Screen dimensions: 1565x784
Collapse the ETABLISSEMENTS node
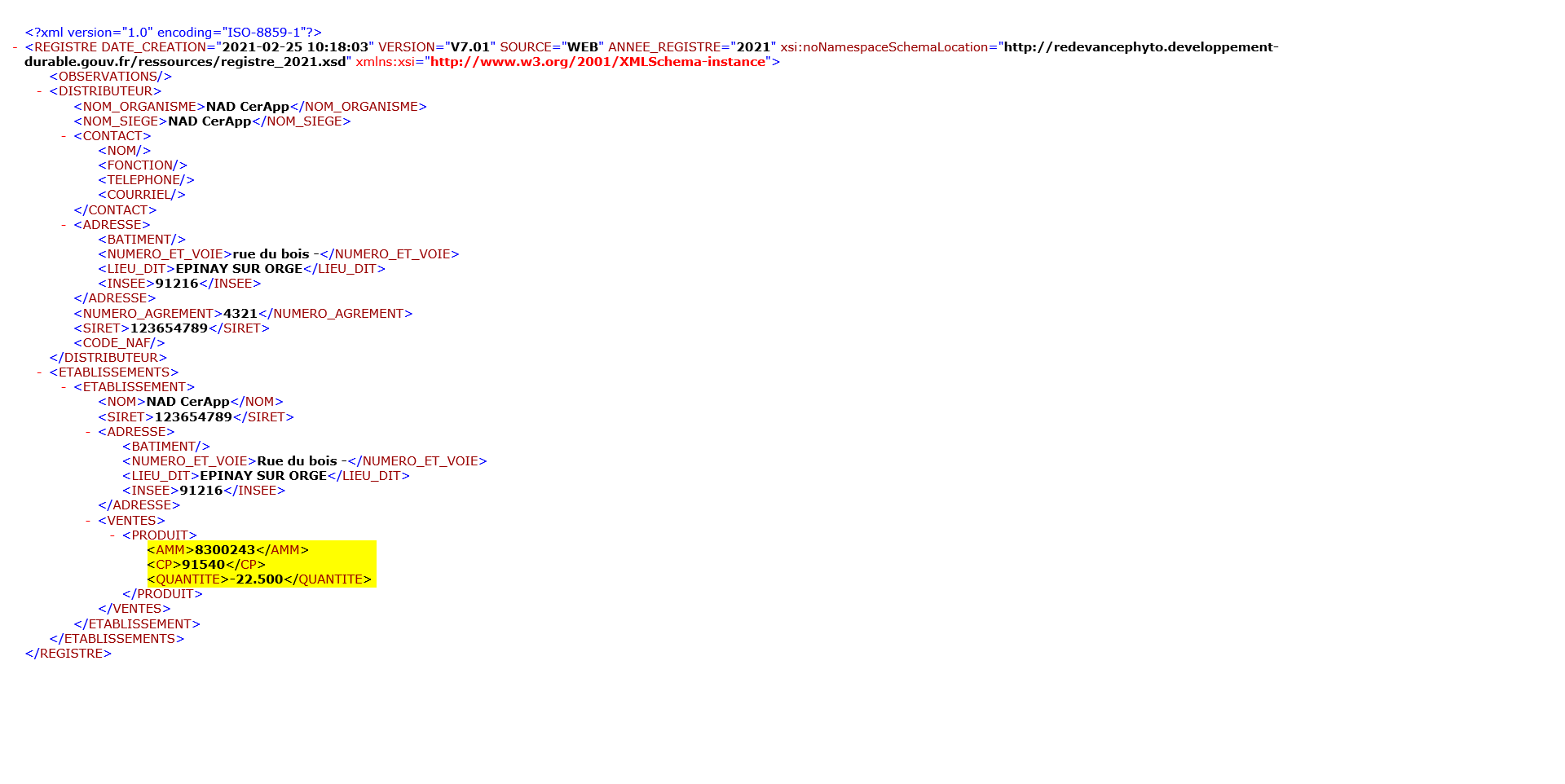click(x=40, y=372)
